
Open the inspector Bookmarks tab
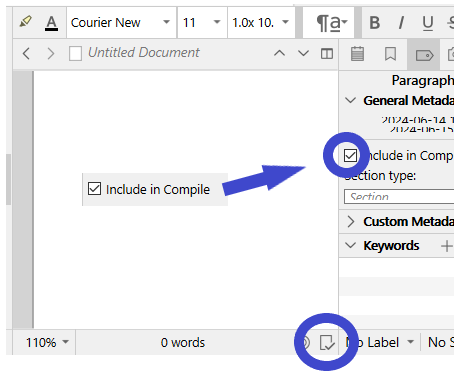[390, 54]
